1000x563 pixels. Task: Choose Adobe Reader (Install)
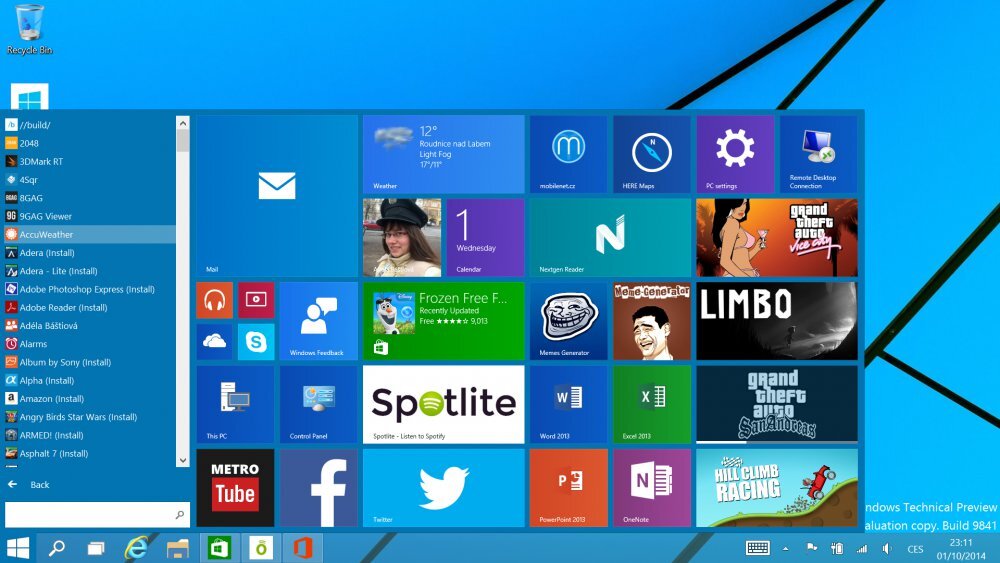pos(88,307)
